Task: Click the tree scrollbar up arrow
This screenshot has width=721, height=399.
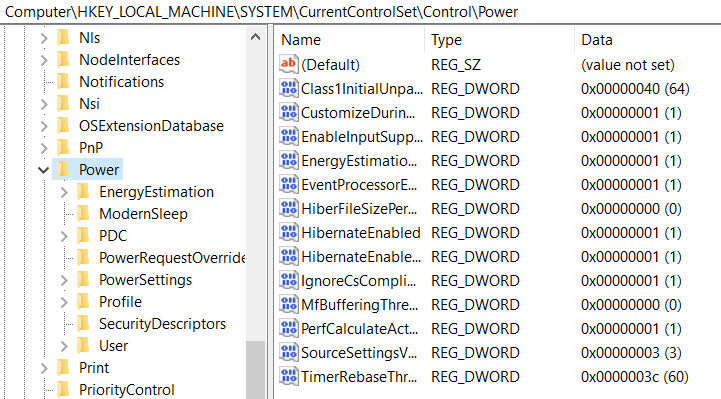Action: 255,37
